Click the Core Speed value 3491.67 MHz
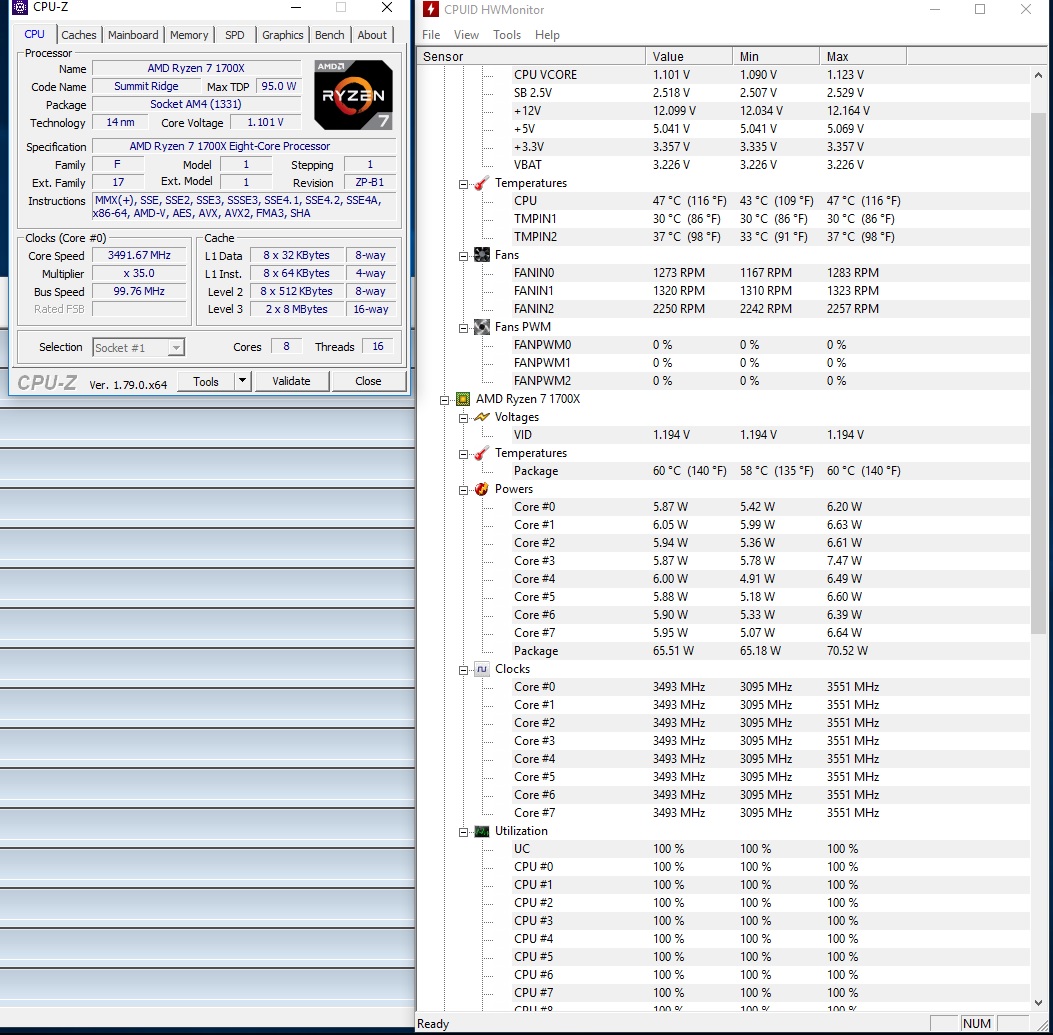Viewport: 1053px width, 1035px height. point(139,255)
